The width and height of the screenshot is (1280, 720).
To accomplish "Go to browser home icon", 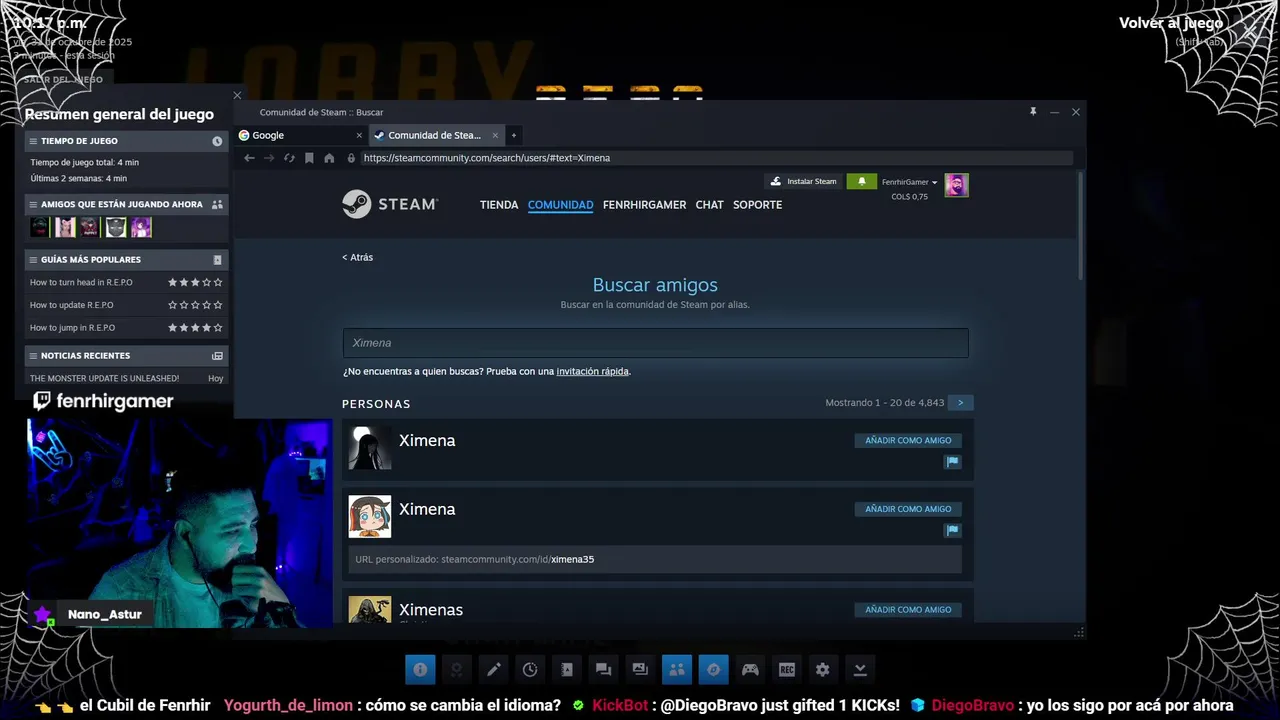I will pyautogui.click(x=329, y=158).
